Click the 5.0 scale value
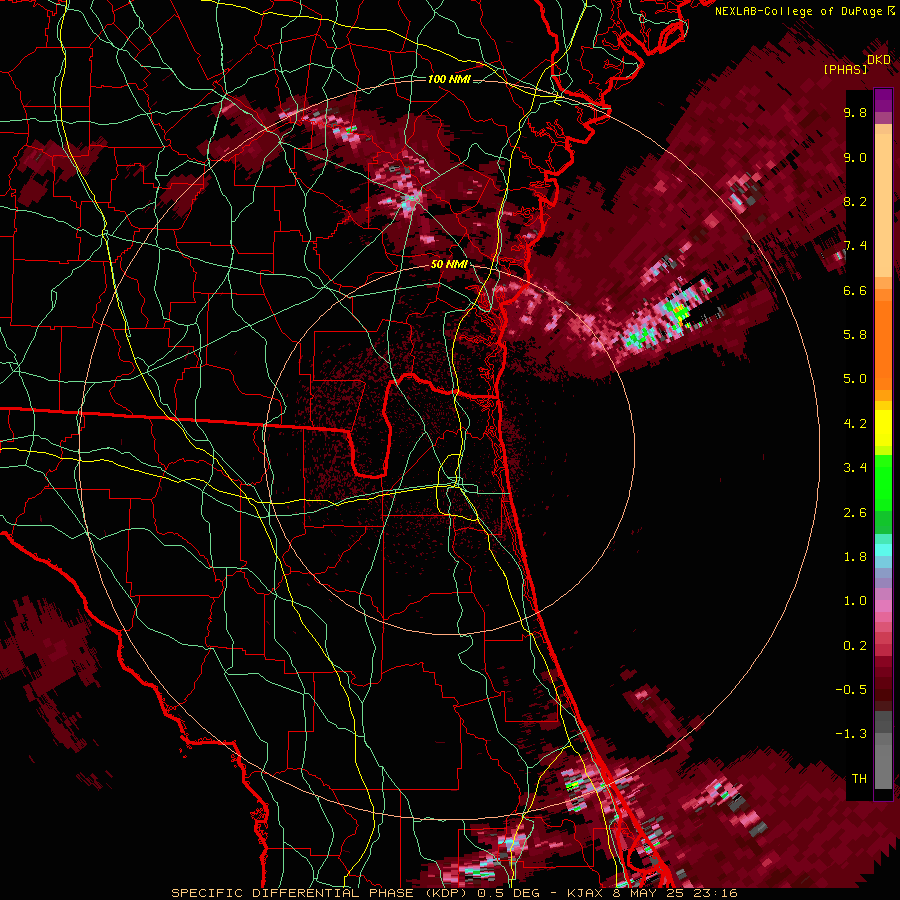The height and width of the screenshot is (900, 900). (855, 379)
